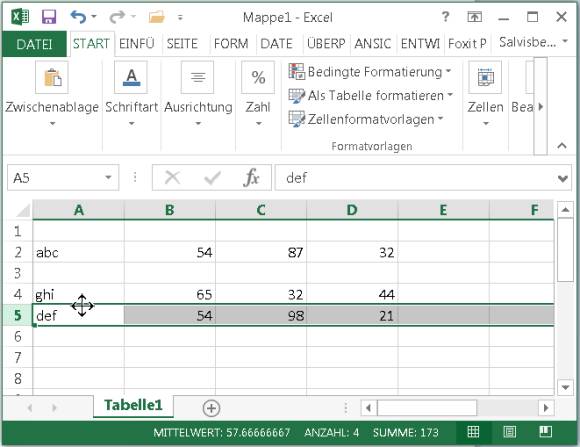Open the Zahl percent format group
This screenshot has width=580, height=447.
coord(258,77)
